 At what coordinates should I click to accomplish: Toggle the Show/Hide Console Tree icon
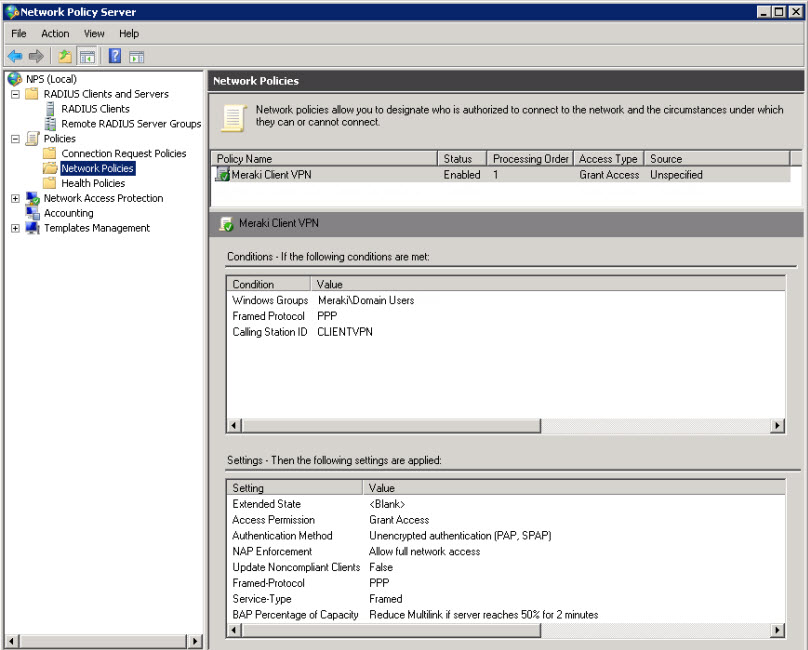87,56
